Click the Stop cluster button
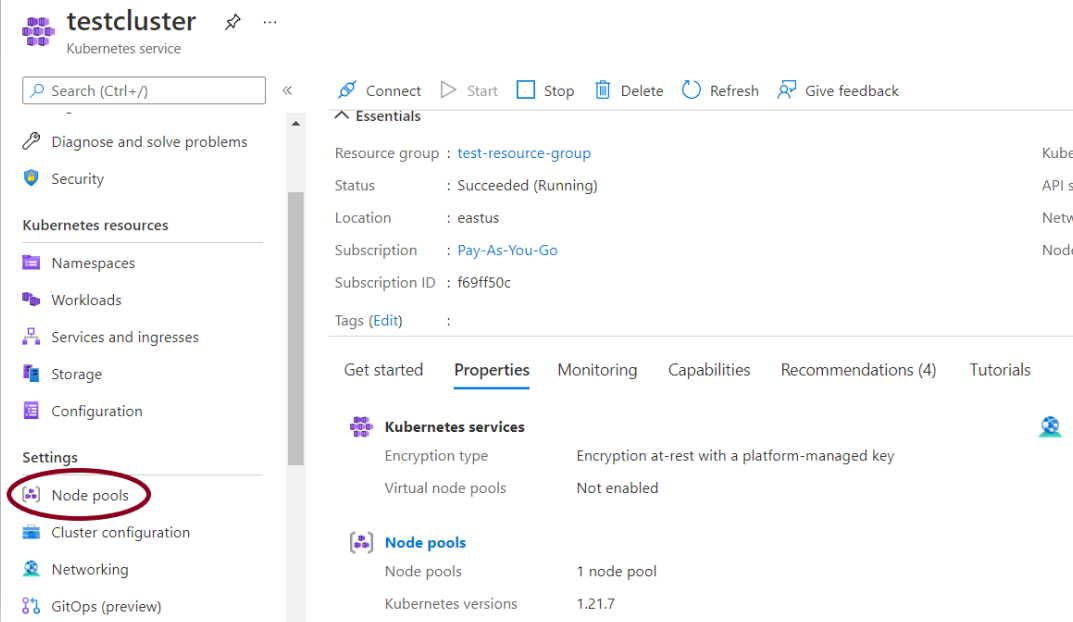Image resolution: width=1073 pixels, height=622 pixels. tap(545, 90)
